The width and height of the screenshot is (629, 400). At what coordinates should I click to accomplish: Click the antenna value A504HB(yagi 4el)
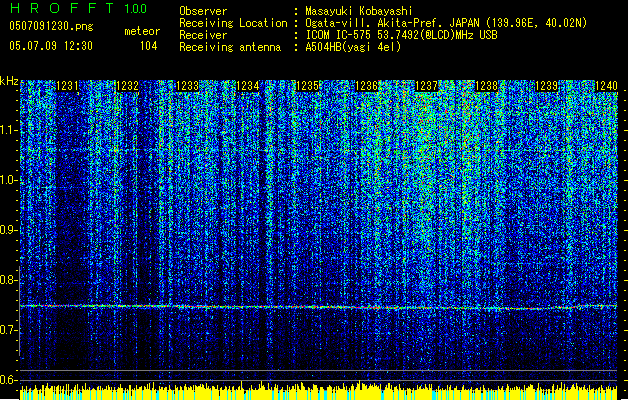coord(353,47)
